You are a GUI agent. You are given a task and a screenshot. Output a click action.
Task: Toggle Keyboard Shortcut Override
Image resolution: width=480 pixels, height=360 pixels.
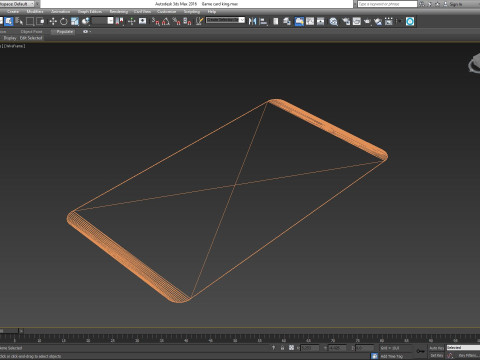click(x=142, y=22)
